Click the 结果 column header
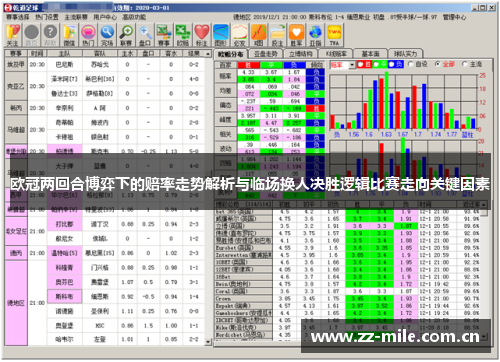This screenshot has height=362, width=500. pos(194,54)
